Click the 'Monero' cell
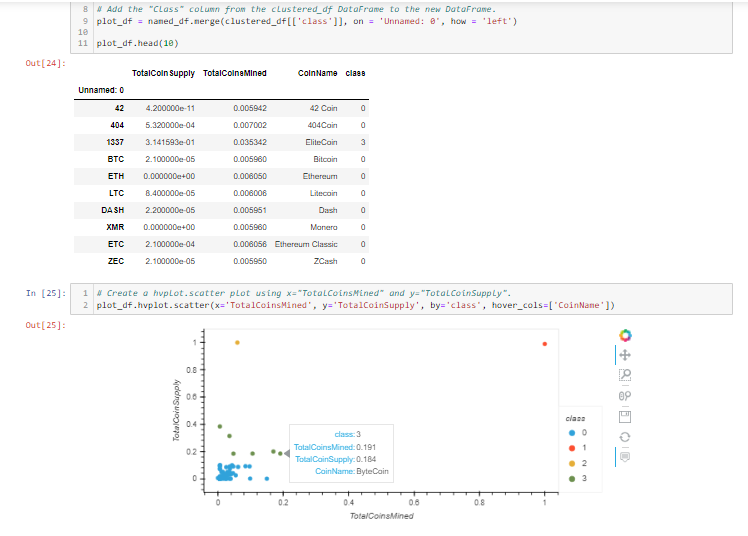 324,227
